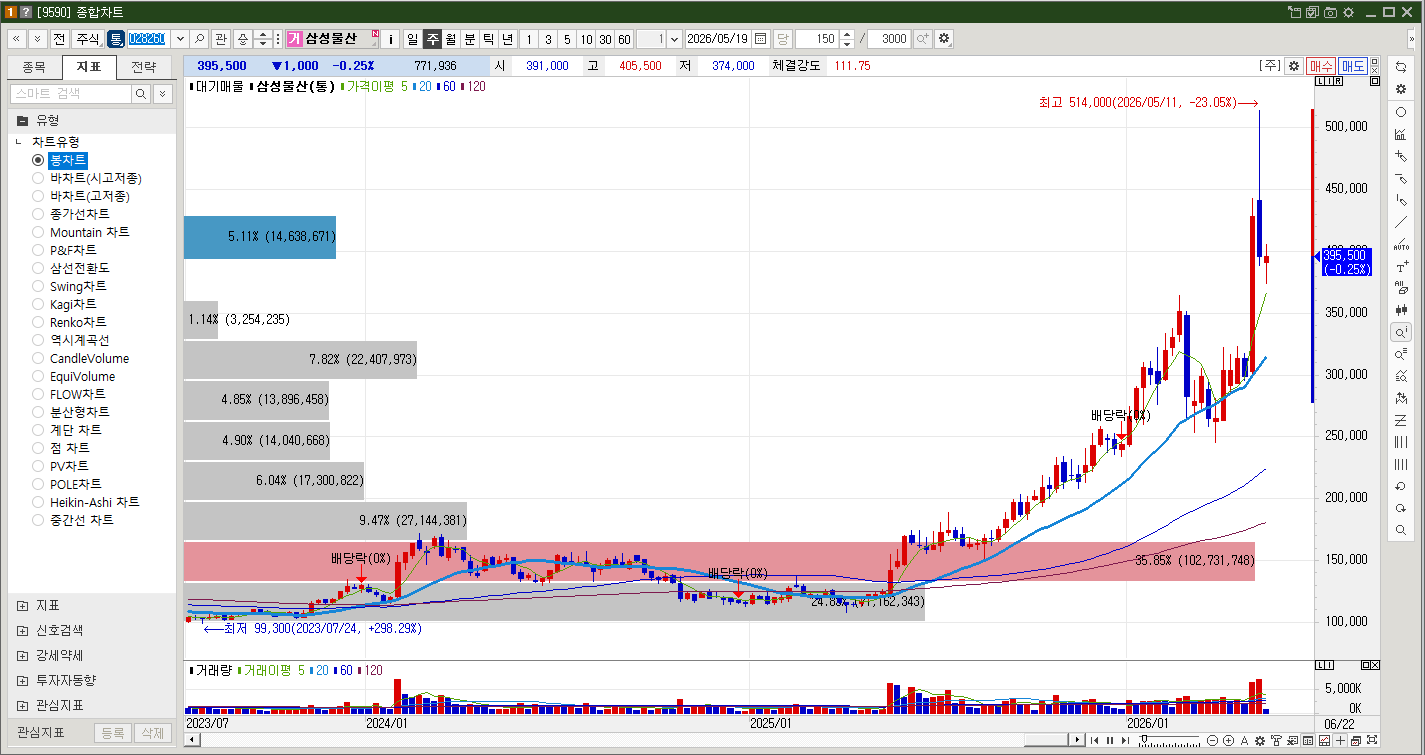
Task: Click the blue 5.11% volume profile bar
Action: [x=260, y=237]
